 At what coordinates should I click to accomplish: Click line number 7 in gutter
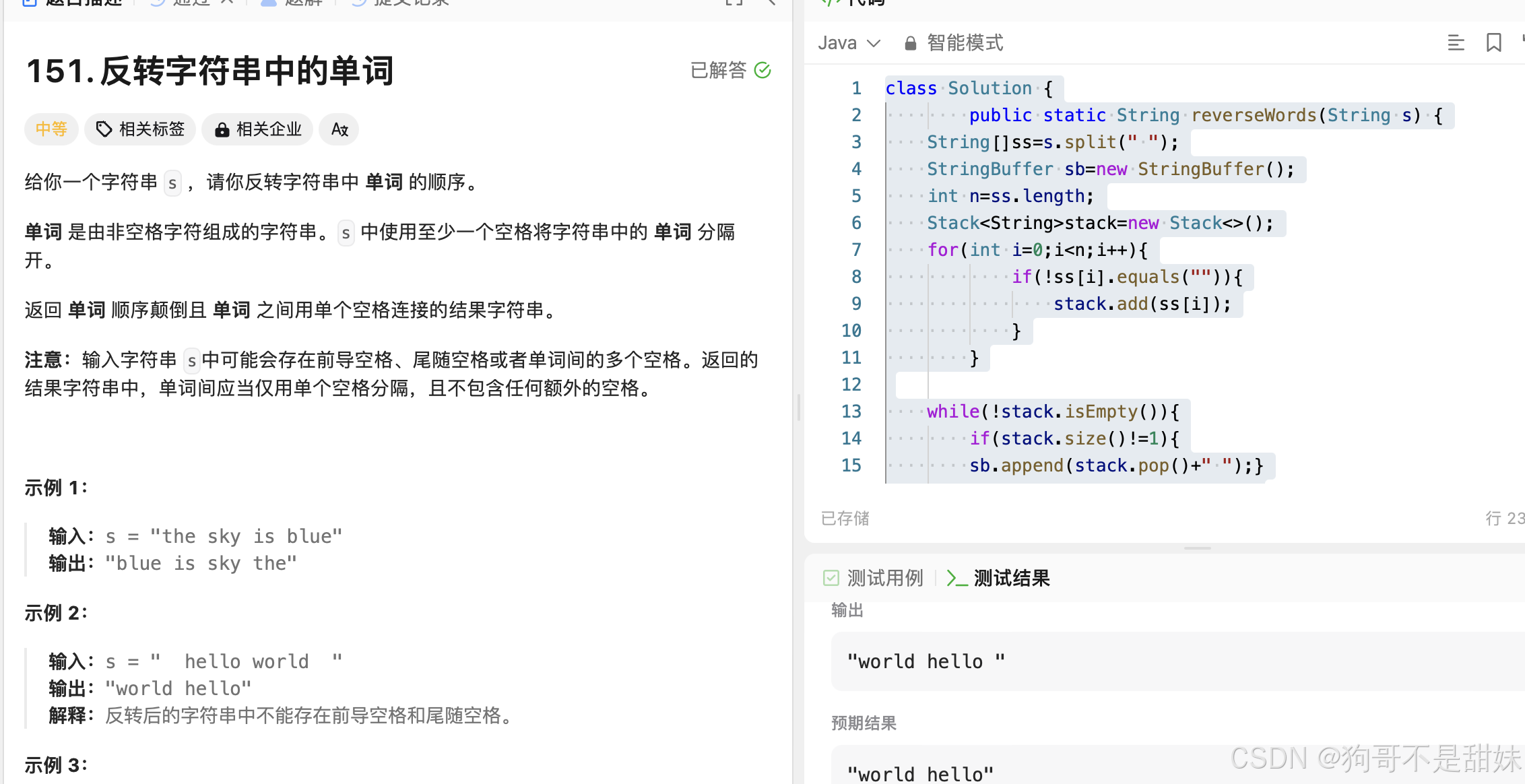coord(855,250)
